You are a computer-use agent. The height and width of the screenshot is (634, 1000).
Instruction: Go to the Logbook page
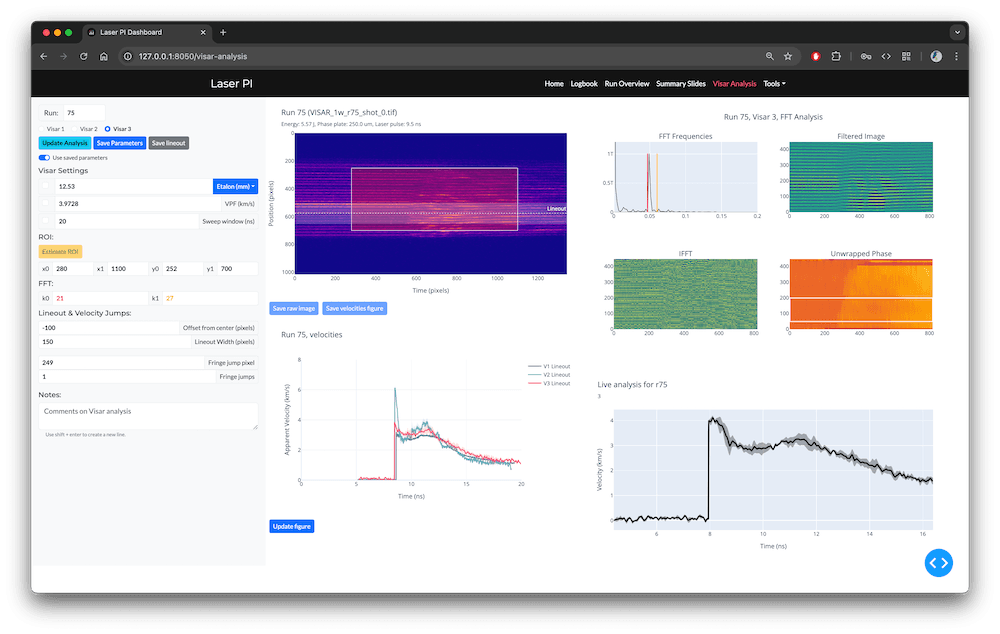tap(584, 84)
